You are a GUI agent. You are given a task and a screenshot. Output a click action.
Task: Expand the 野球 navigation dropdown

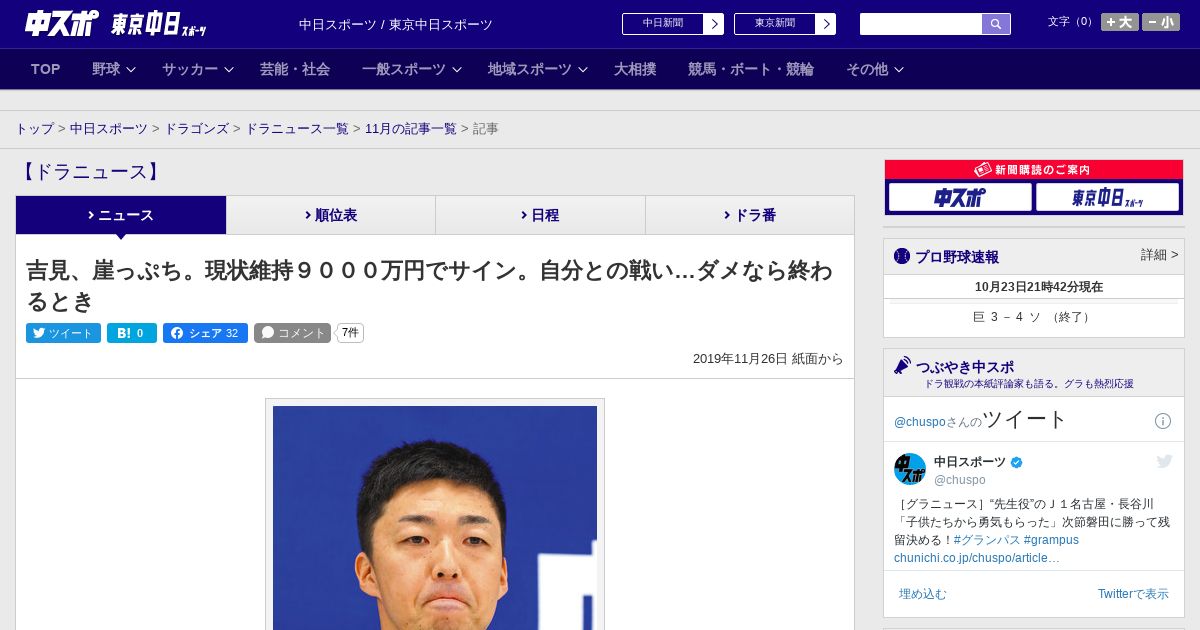pyautogui.click(x=114, y=69)
